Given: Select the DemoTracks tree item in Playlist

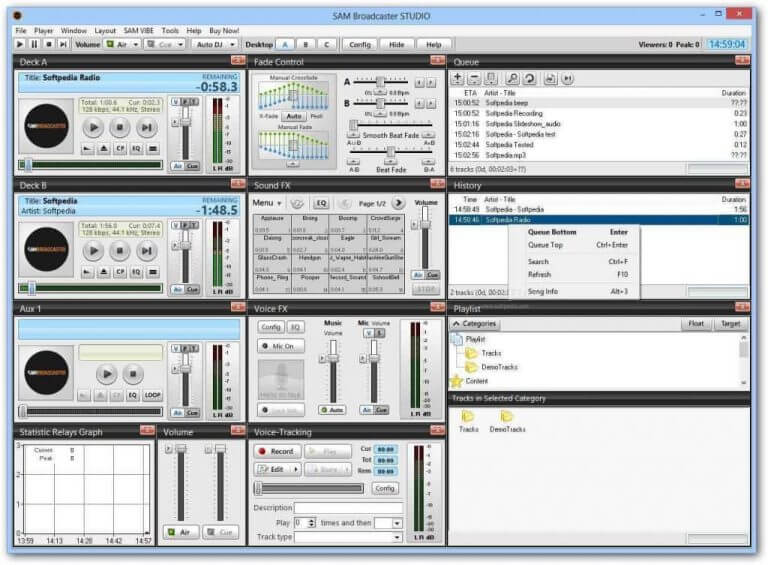Looking at the screenshot, I should 499,367.
